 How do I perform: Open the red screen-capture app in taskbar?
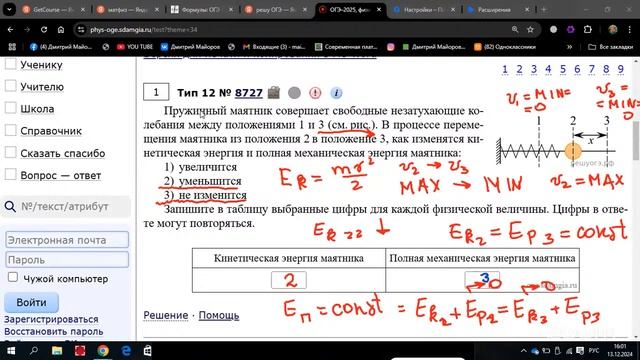80,351
